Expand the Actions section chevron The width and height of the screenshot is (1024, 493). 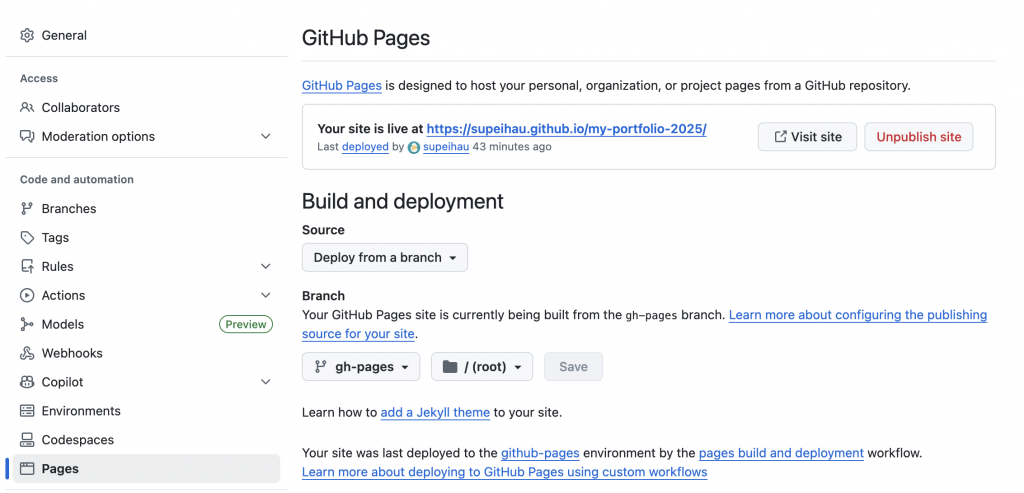click(x=266, y=295)
